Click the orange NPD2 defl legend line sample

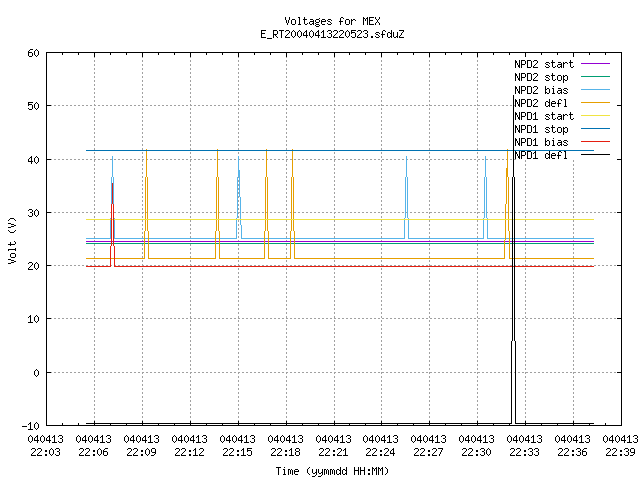click(595, 102)
